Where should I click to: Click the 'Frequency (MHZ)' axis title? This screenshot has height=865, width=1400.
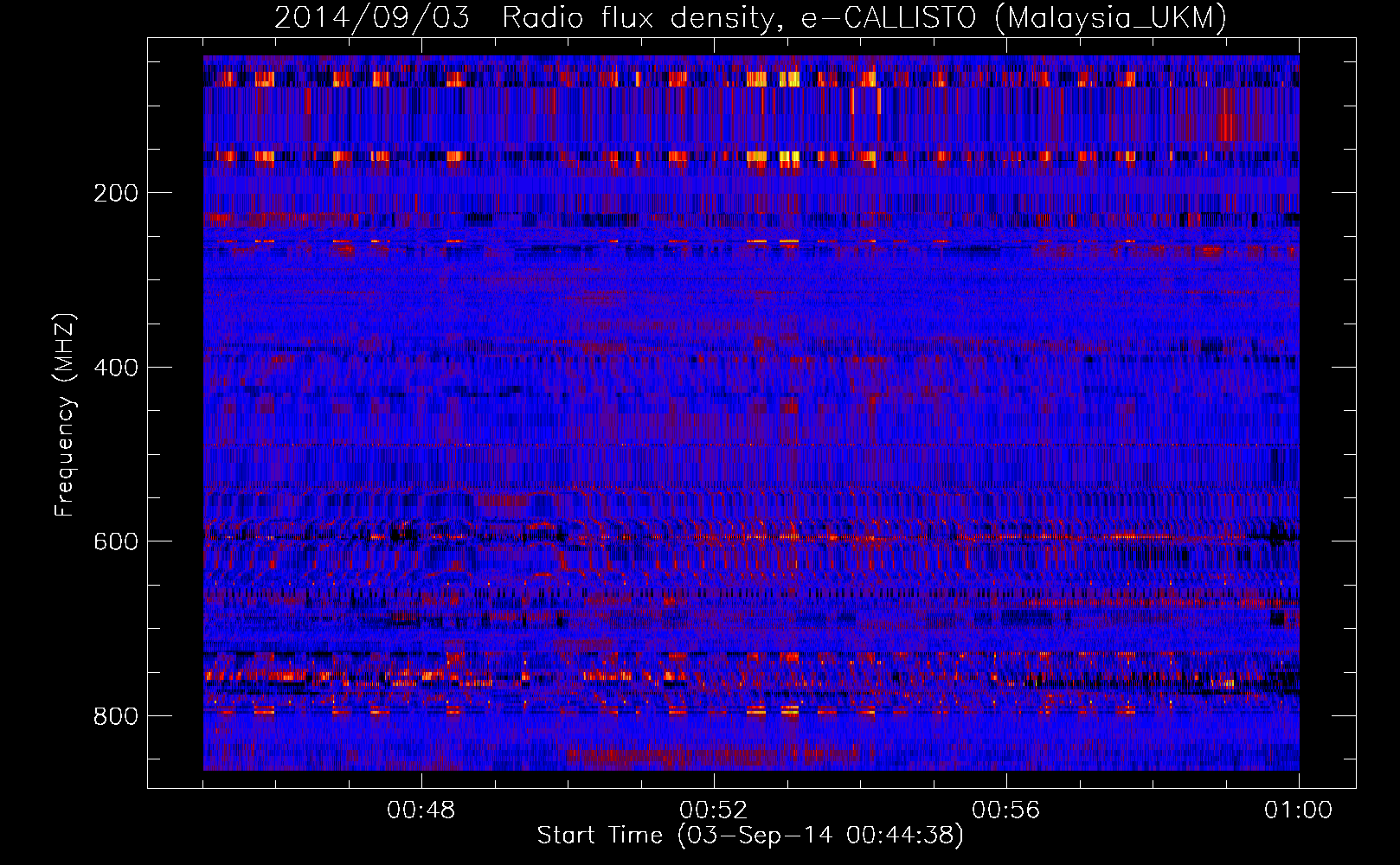[x=65, y=415]
